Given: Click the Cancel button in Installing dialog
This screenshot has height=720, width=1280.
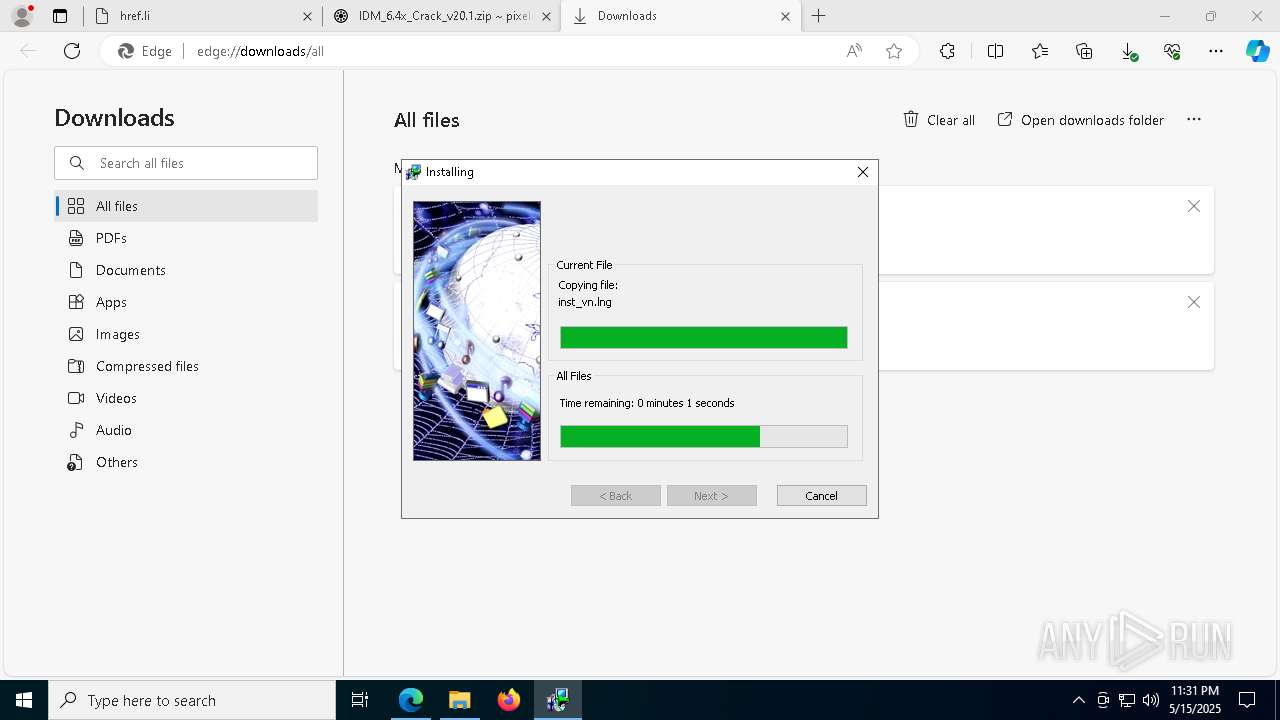Looking at the screenshot, I should (x=821, y=496).
